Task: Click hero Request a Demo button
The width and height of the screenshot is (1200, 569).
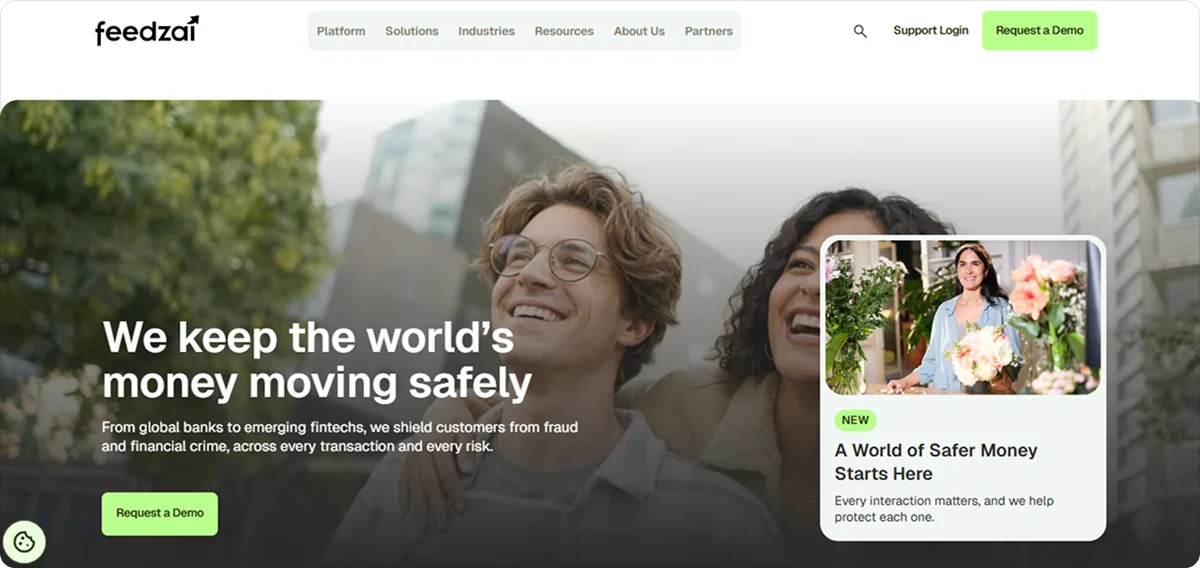Action: [x=160, y=513]
